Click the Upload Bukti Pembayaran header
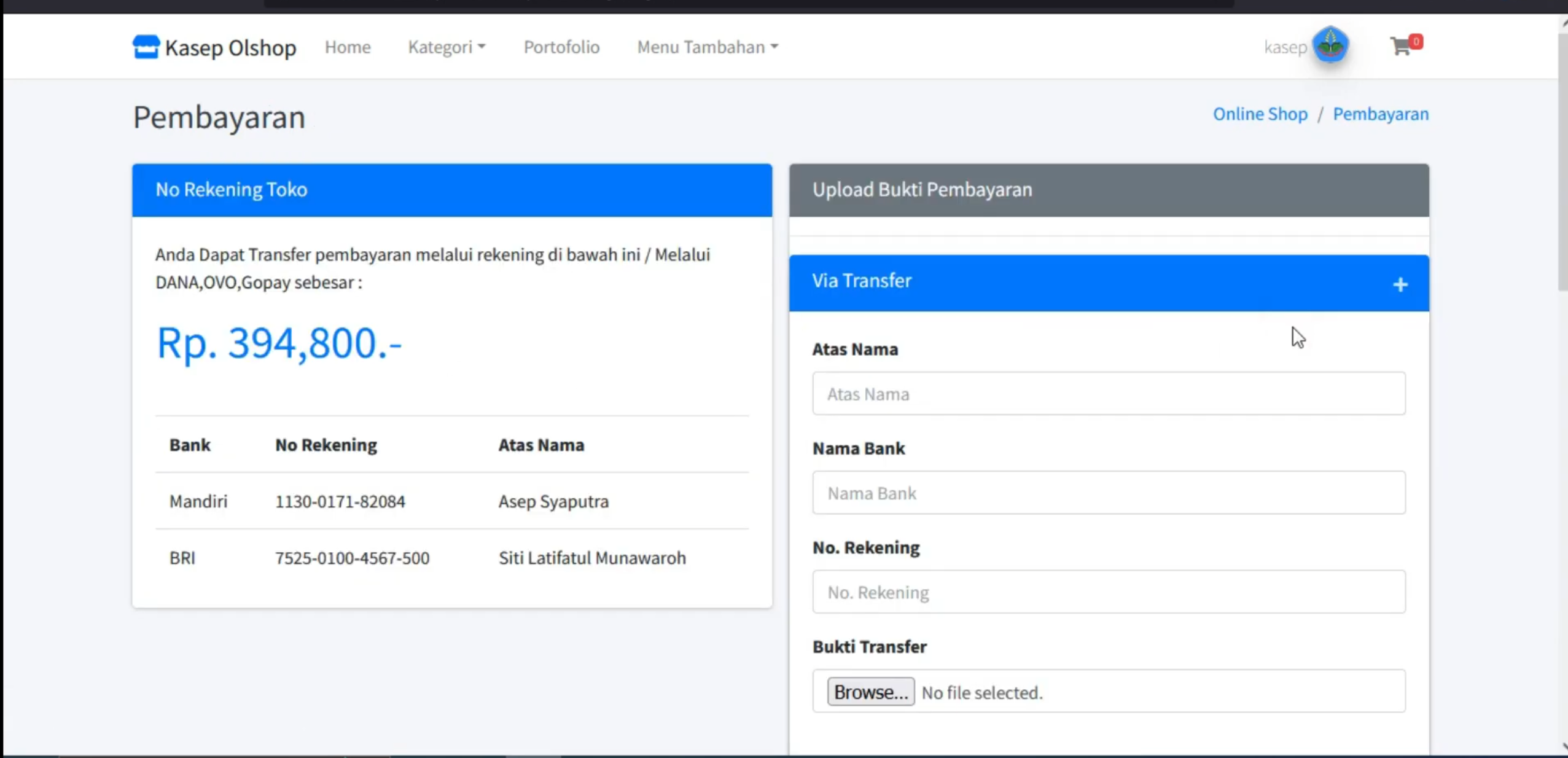Image resolution: width=1568 pixels, height=758 pixels. coord(1109,190)
